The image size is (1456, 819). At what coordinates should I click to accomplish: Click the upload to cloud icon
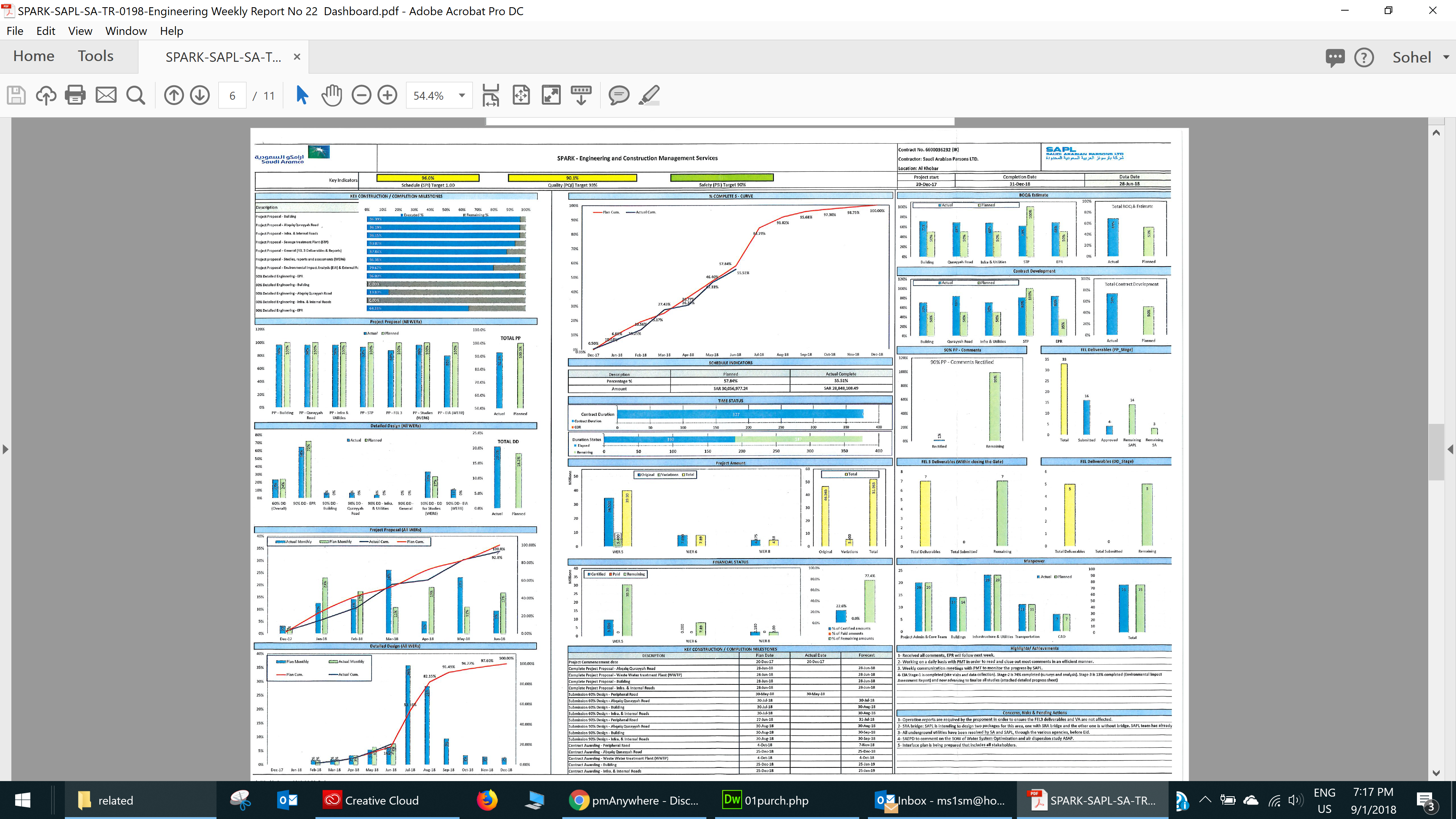[46, 95]
